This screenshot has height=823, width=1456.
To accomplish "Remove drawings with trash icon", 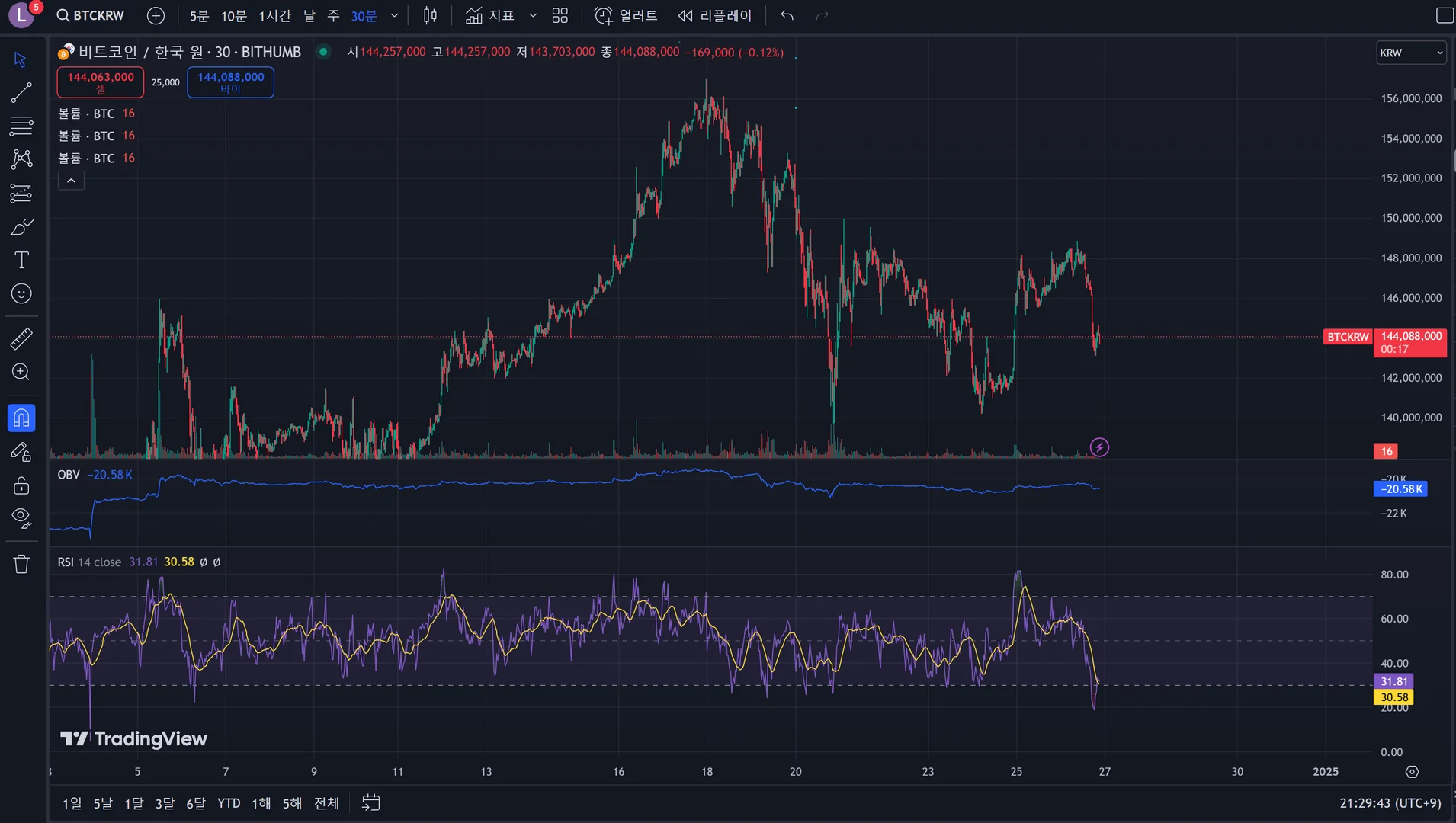I will tap(21, 564).
